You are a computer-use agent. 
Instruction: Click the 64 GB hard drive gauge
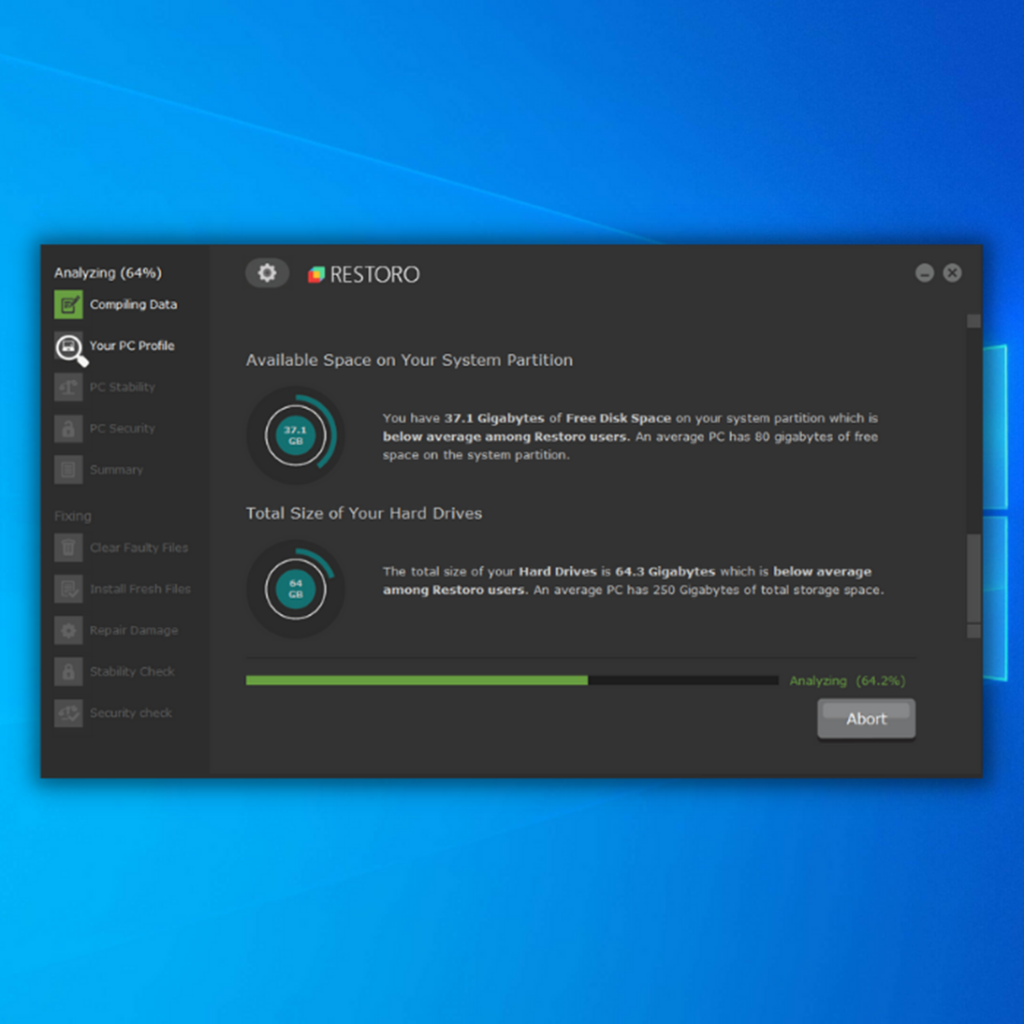[296, 589]
